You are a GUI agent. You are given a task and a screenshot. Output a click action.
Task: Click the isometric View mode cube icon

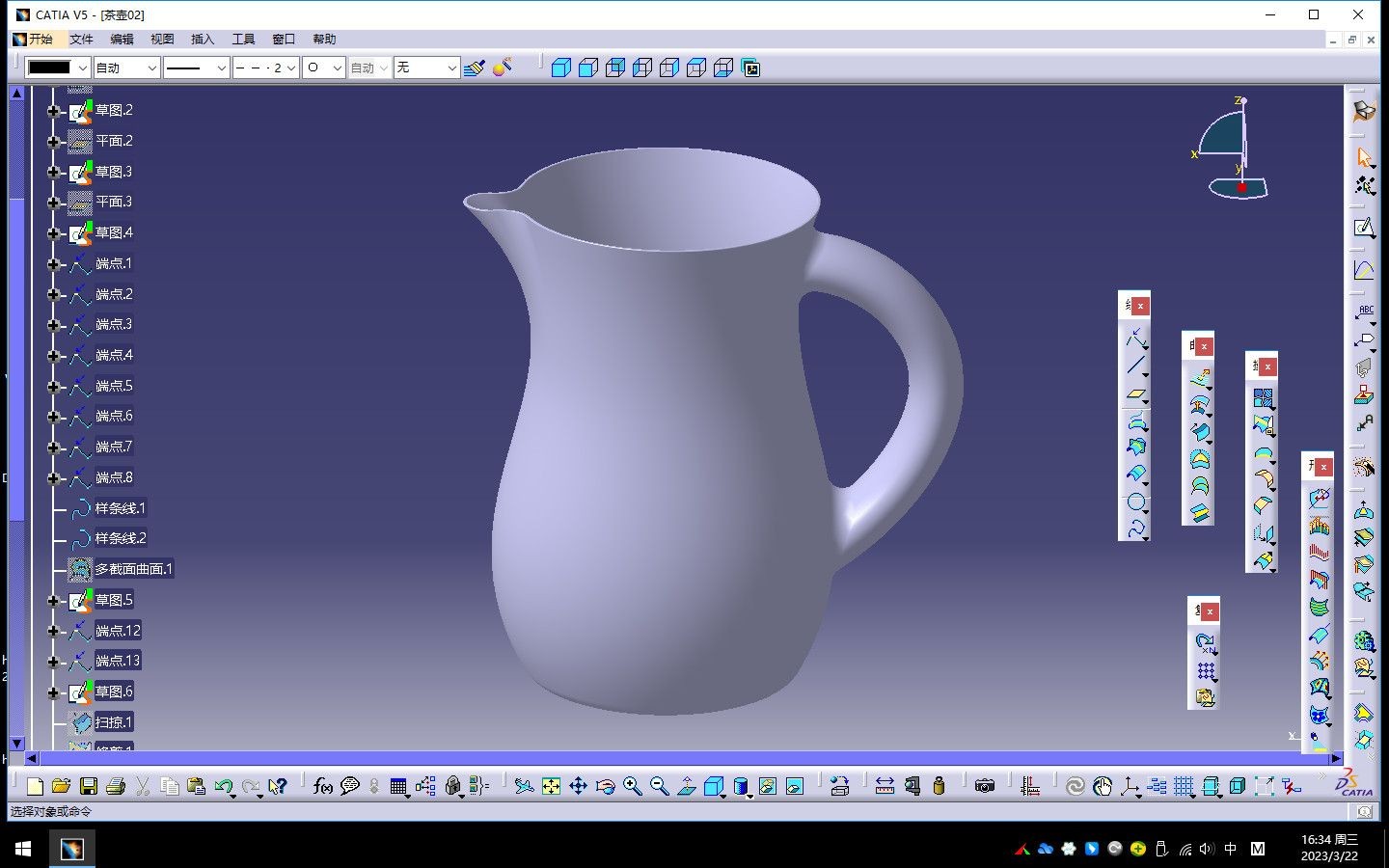(x=713, y=786)
